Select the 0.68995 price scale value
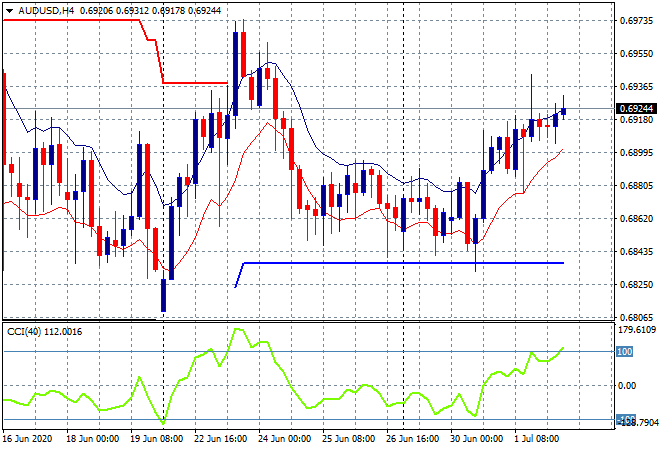660x450 pixels. pyautogui.click(x=636, y=152)
